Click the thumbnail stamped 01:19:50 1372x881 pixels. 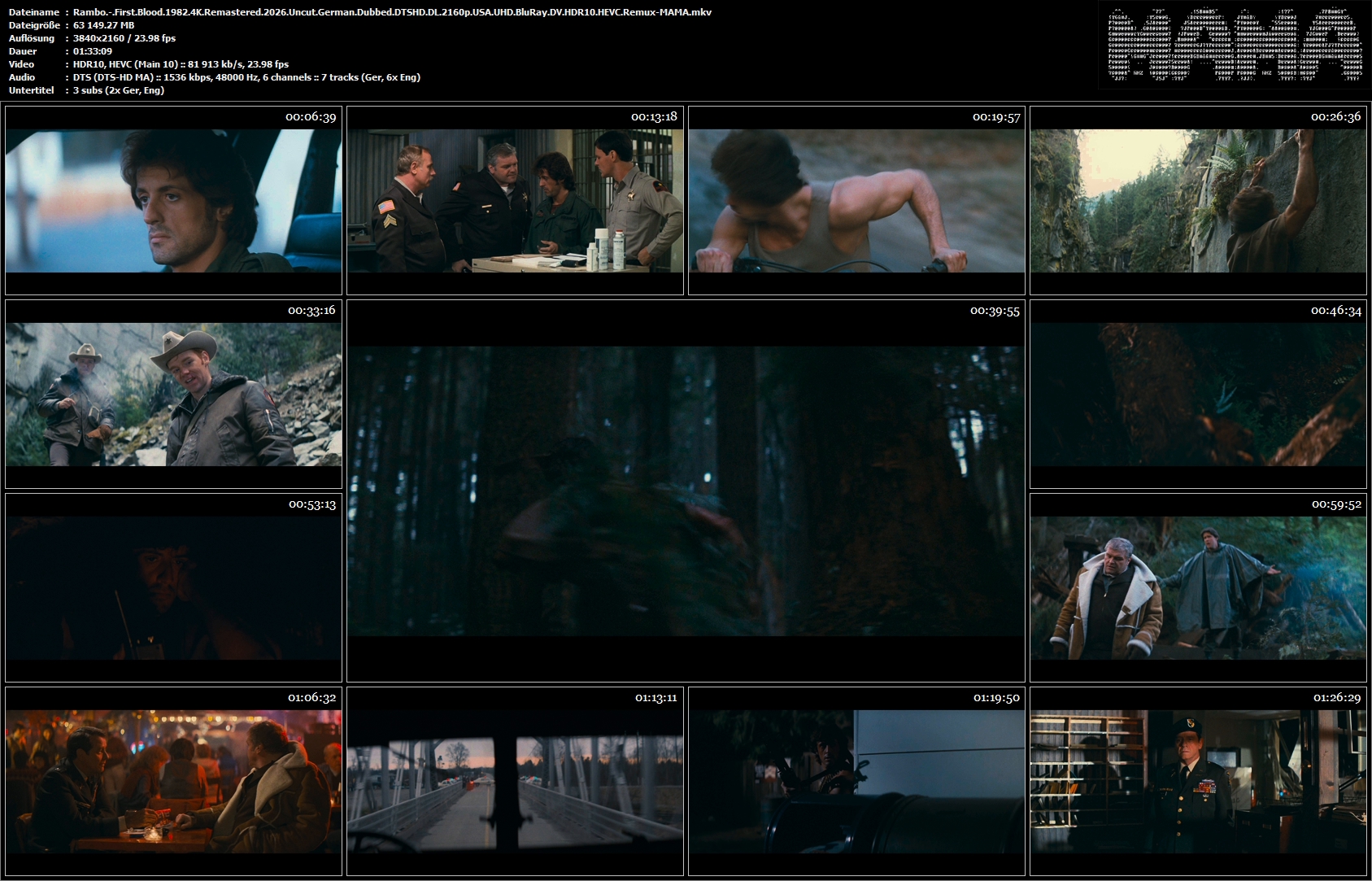856,781
